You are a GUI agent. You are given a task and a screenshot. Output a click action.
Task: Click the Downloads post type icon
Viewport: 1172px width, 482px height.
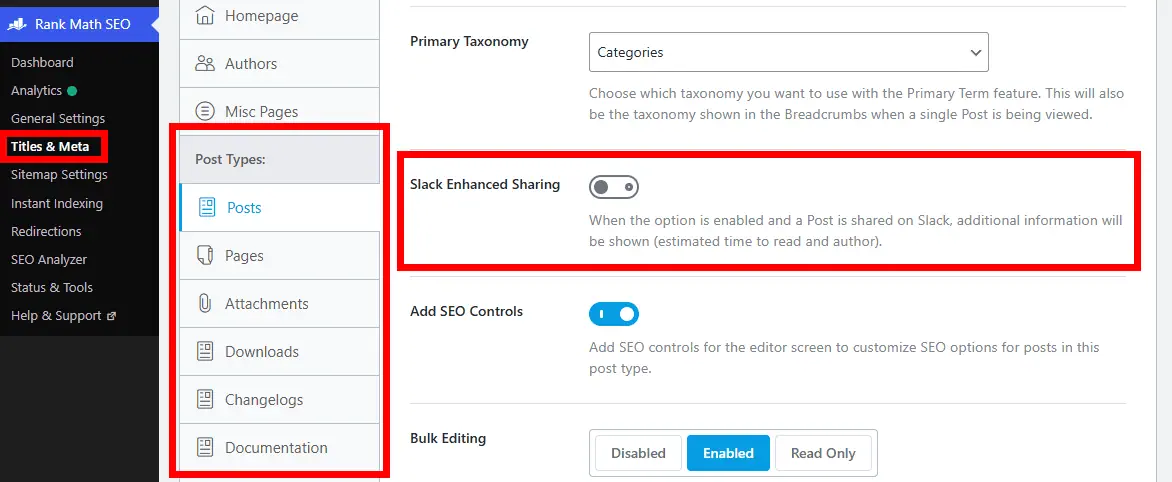[205, 352]
